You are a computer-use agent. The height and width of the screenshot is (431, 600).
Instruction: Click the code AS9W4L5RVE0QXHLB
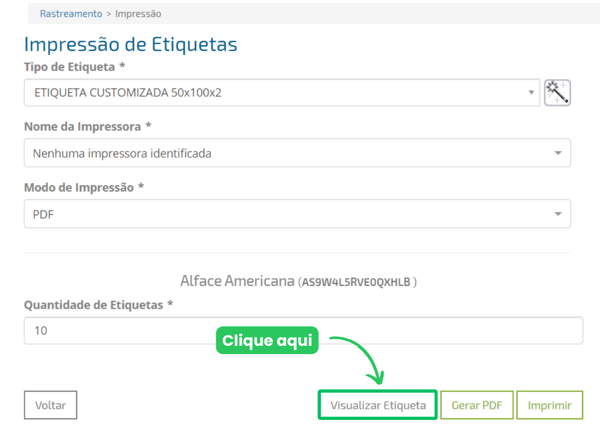(x=356, y=282)
